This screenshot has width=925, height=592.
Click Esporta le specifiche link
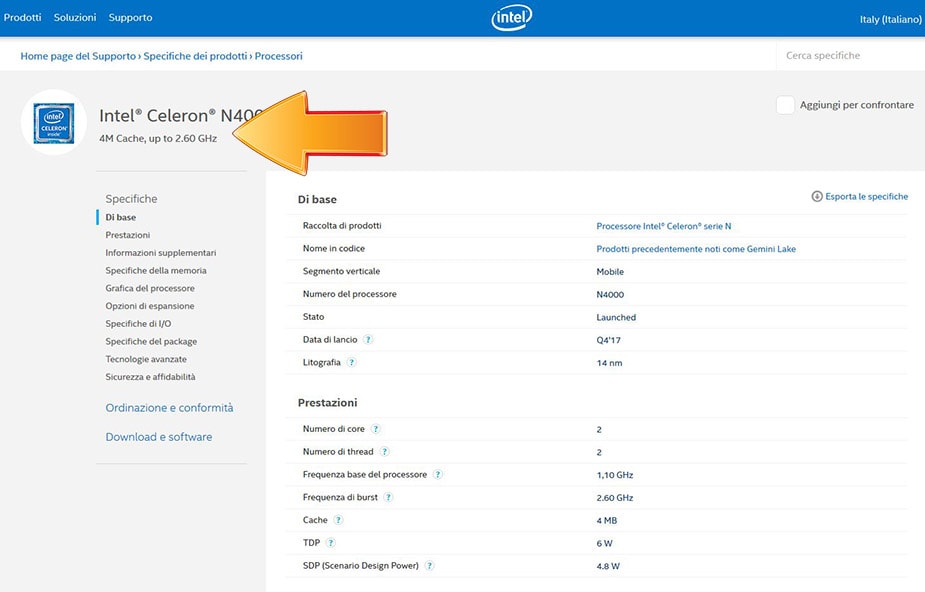point(867,196)
